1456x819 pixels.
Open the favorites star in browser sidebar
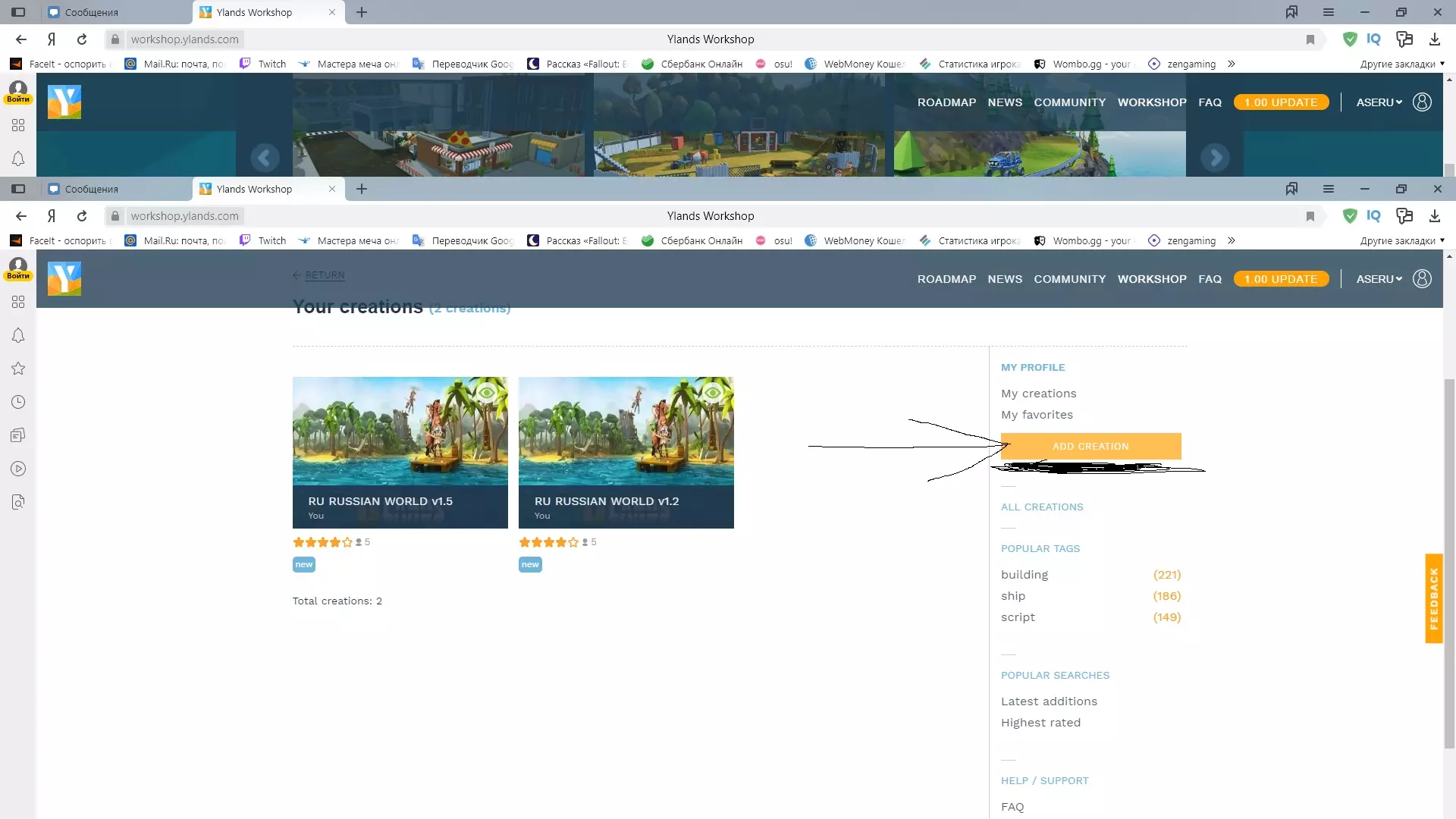[18, 369]
